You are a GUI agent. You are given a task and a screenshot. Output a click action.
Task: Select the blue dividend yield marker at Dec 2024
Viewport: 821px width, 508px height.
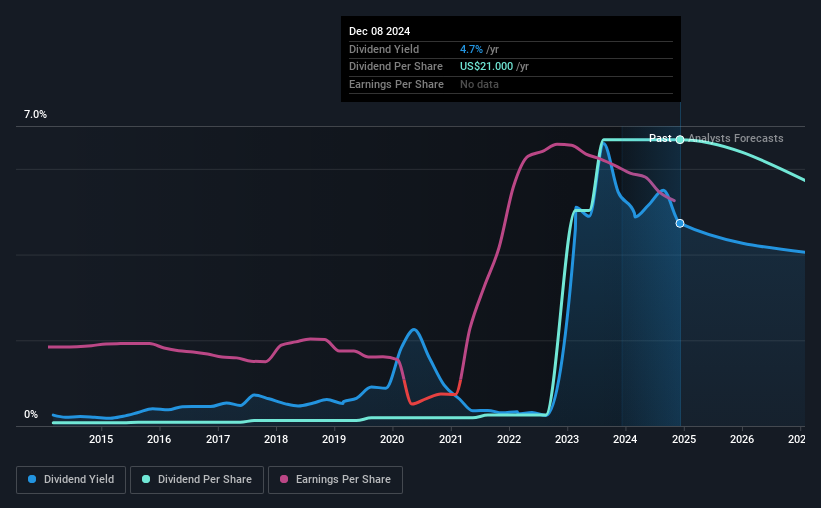click(x=680, y=224)
